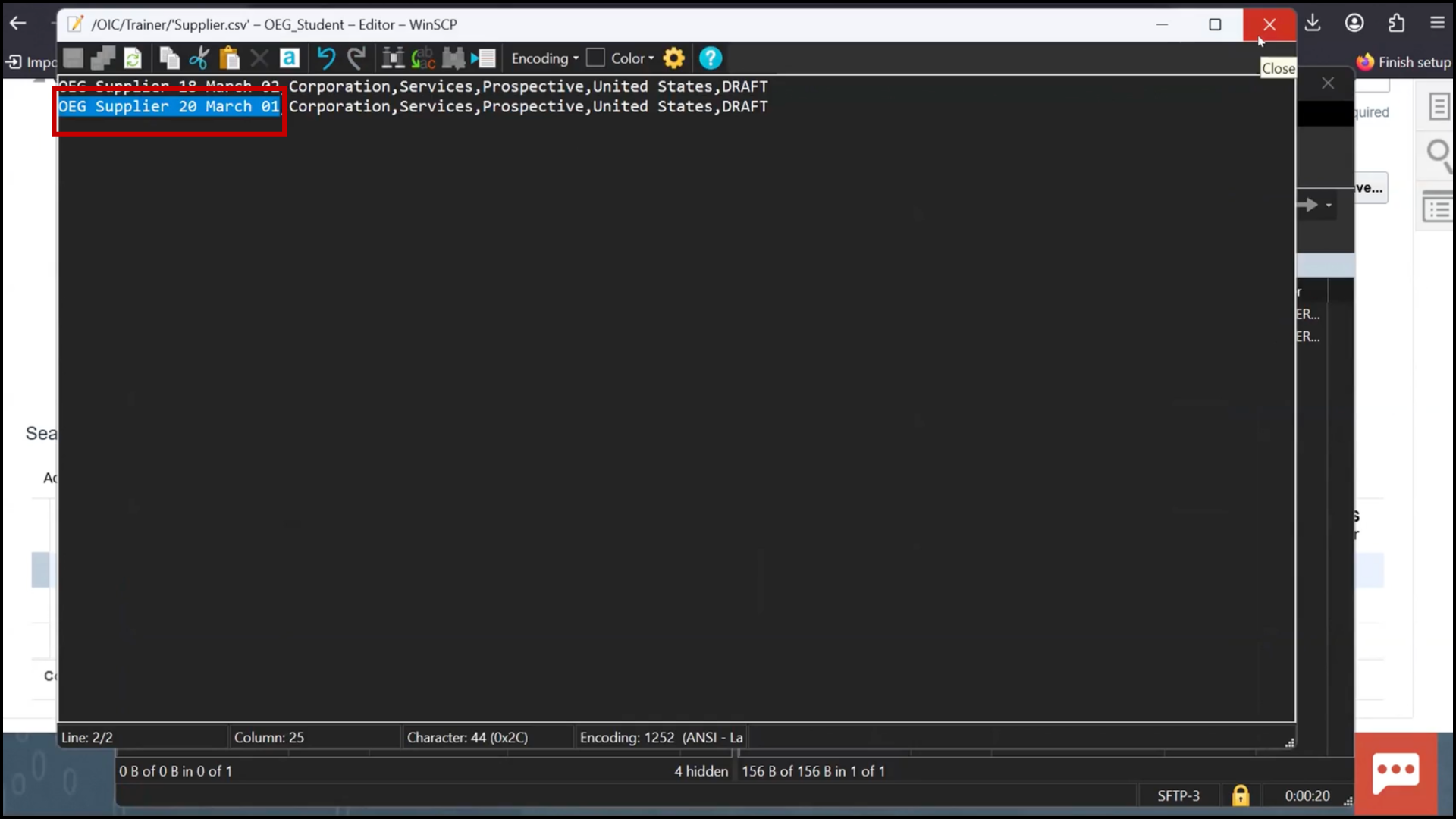This screenshot has width=1456, height=819.
Task: Open Firefox Extensions panel
Action: [x=1395, y=23]
